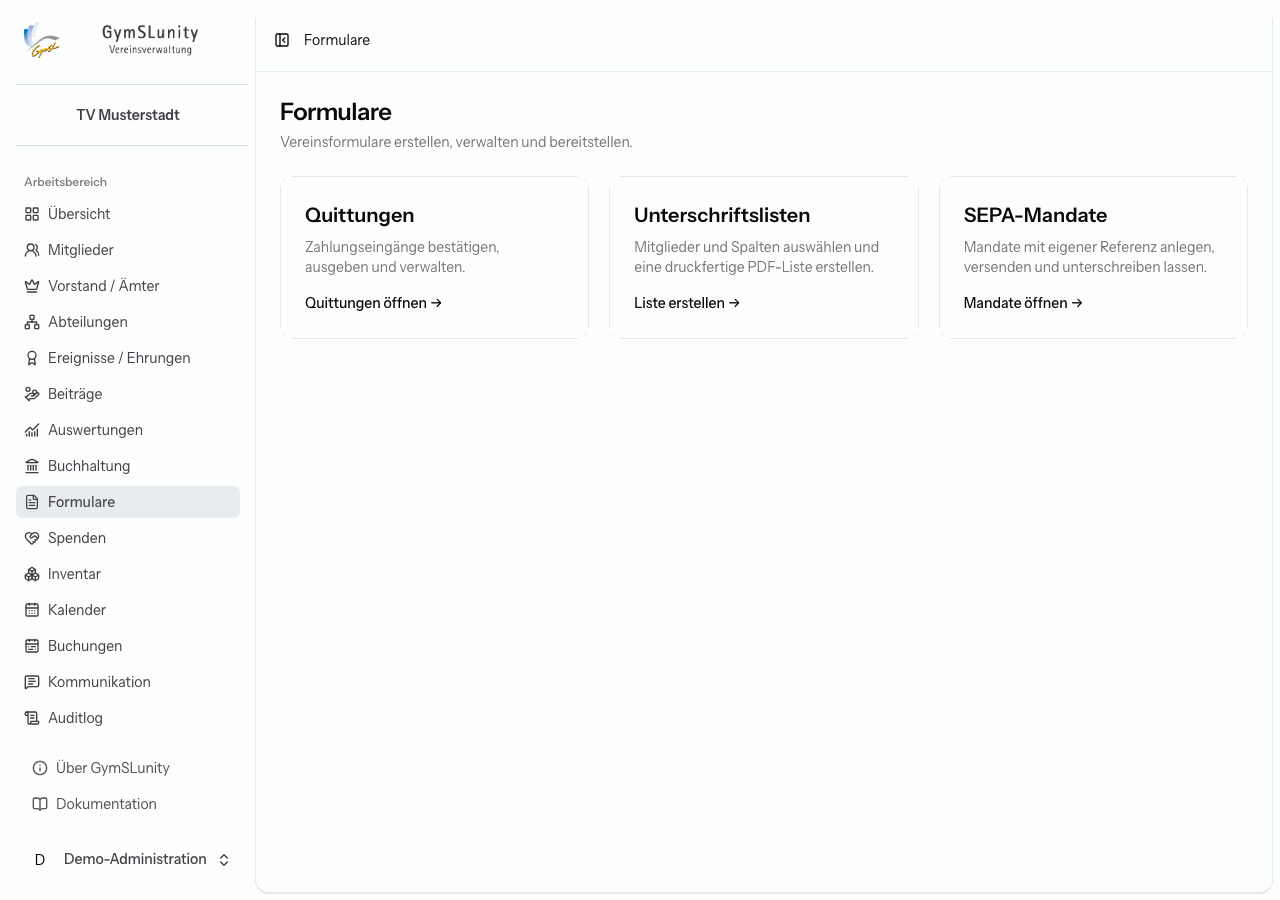Click the Mandate öffnen link
1280x900 pixels.
[x=1023, y=303]
